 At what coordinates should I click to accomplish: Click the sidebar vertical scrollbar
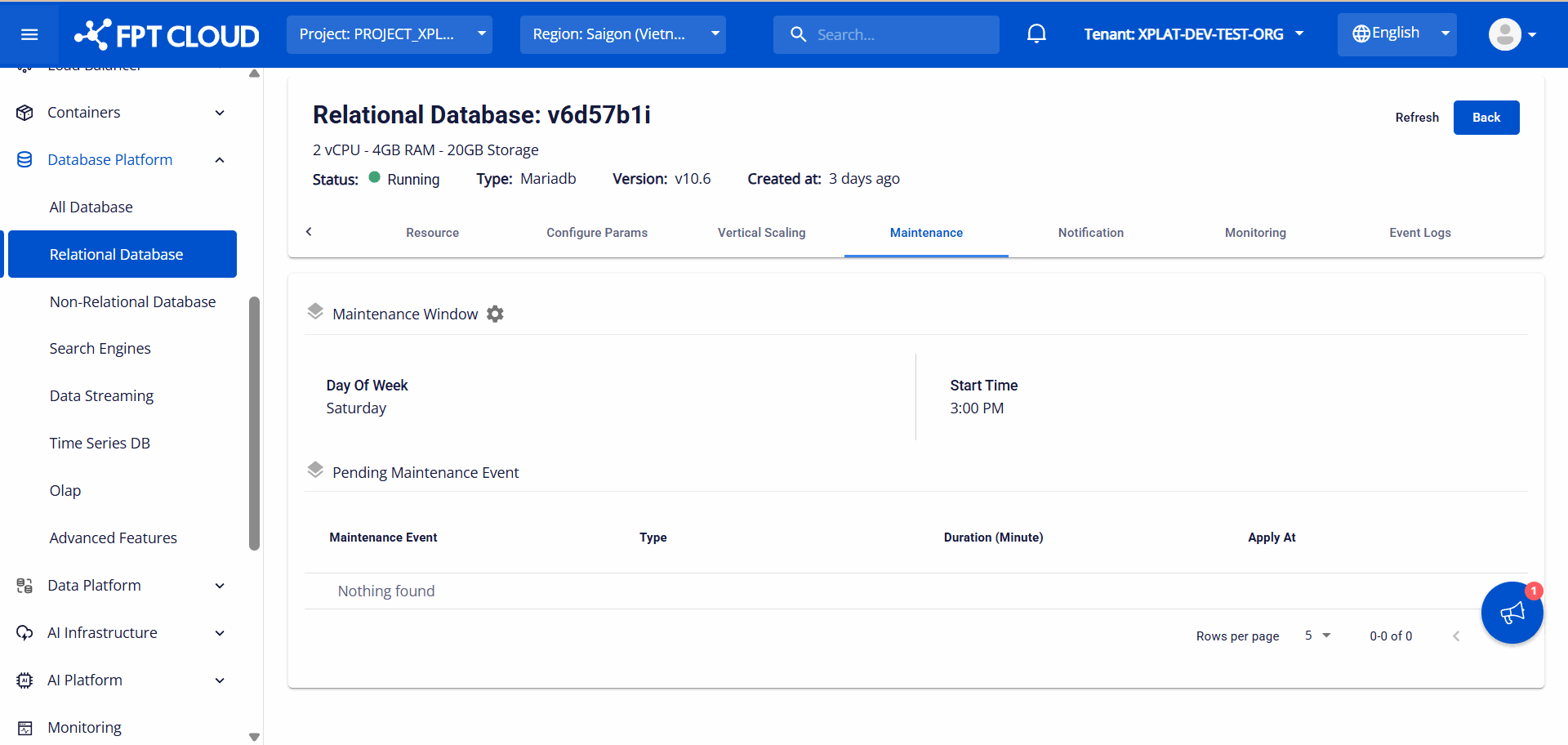tap(254, 425)
